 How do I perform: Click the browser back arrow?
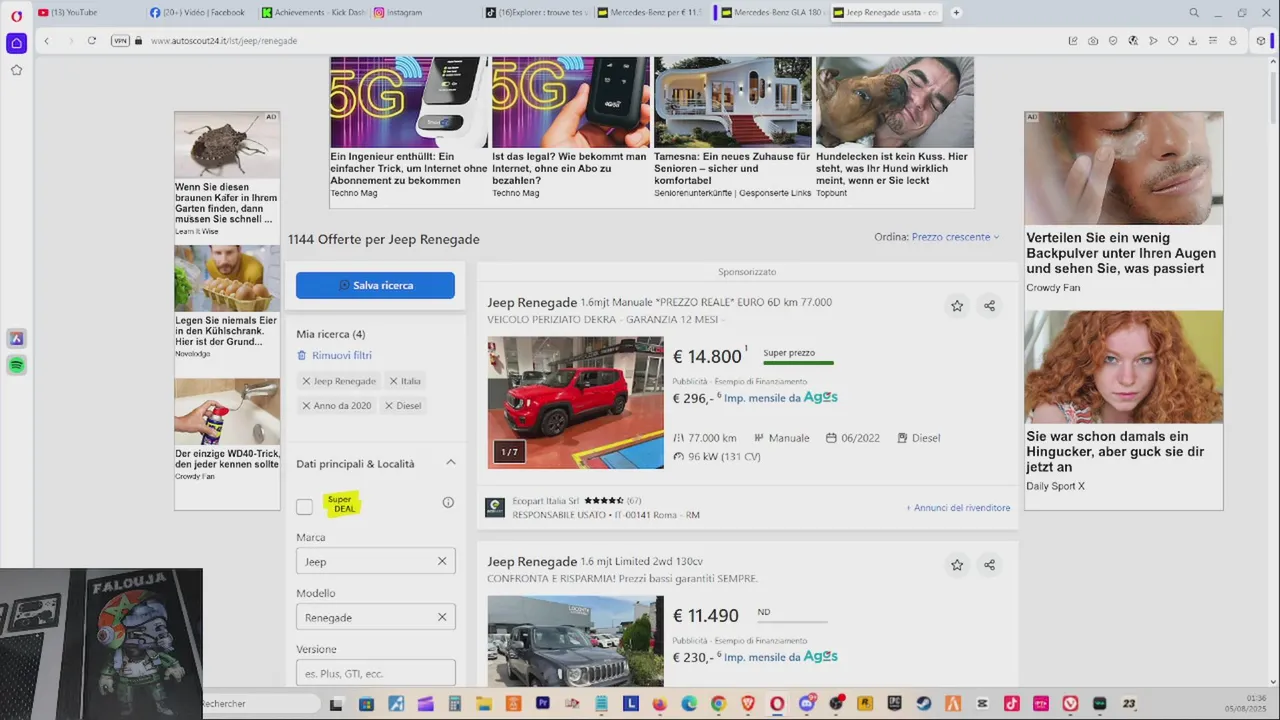tap(46, 41)
